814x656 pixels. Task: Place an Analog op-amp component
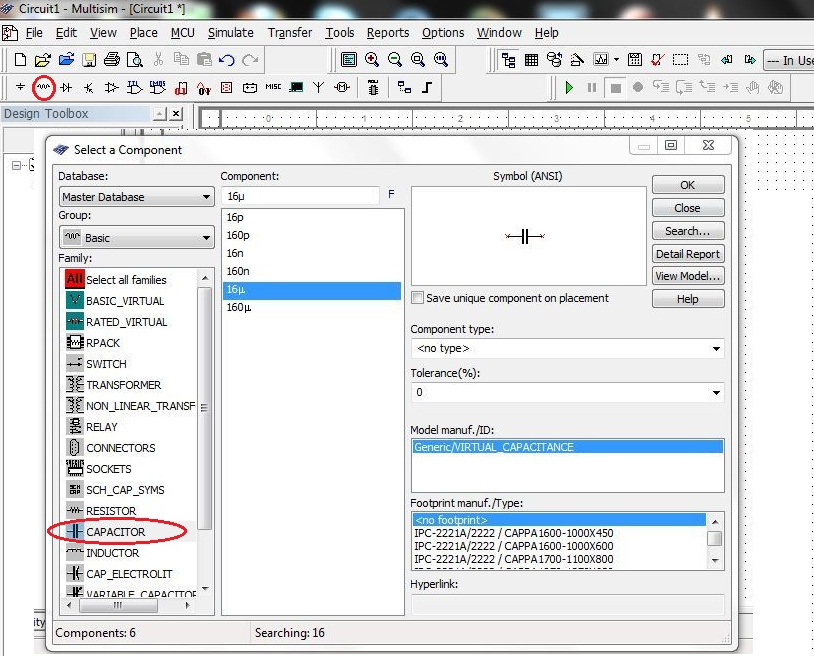pos(112,87)
